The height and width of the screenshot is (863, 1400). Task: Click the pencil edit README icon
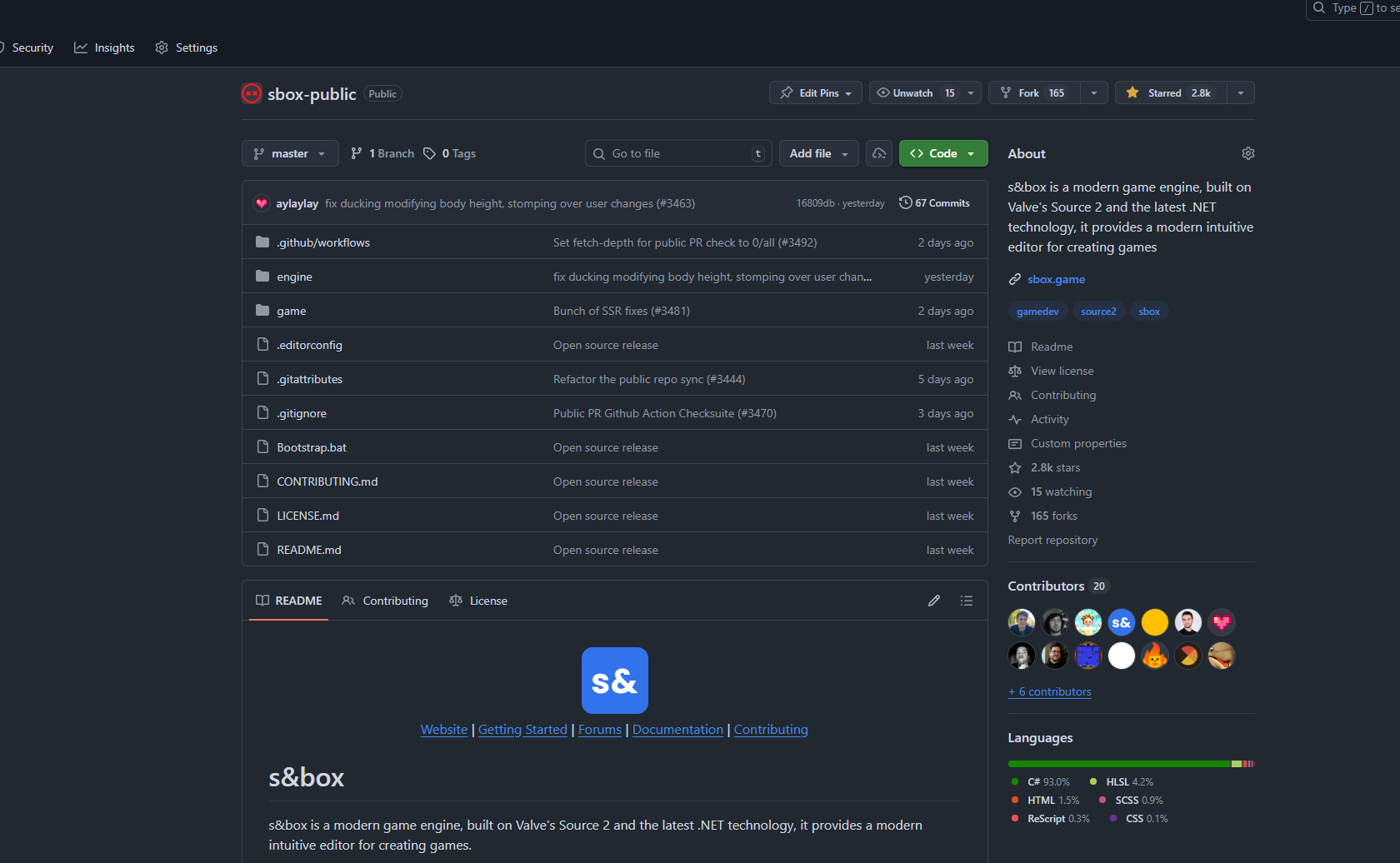934,601
